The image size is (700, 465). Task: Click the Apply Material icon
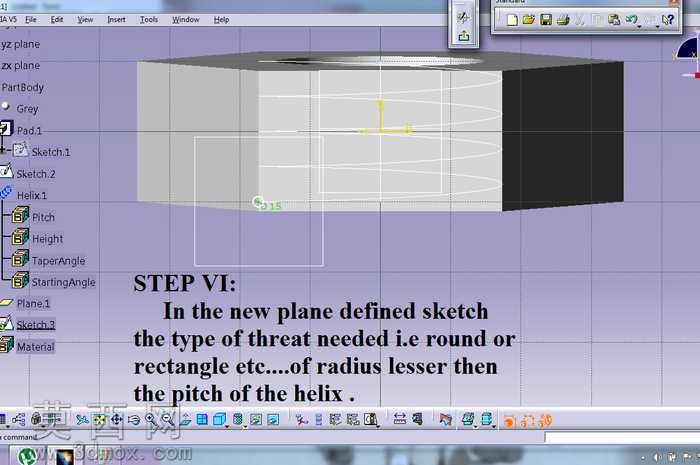pos(446,419)
